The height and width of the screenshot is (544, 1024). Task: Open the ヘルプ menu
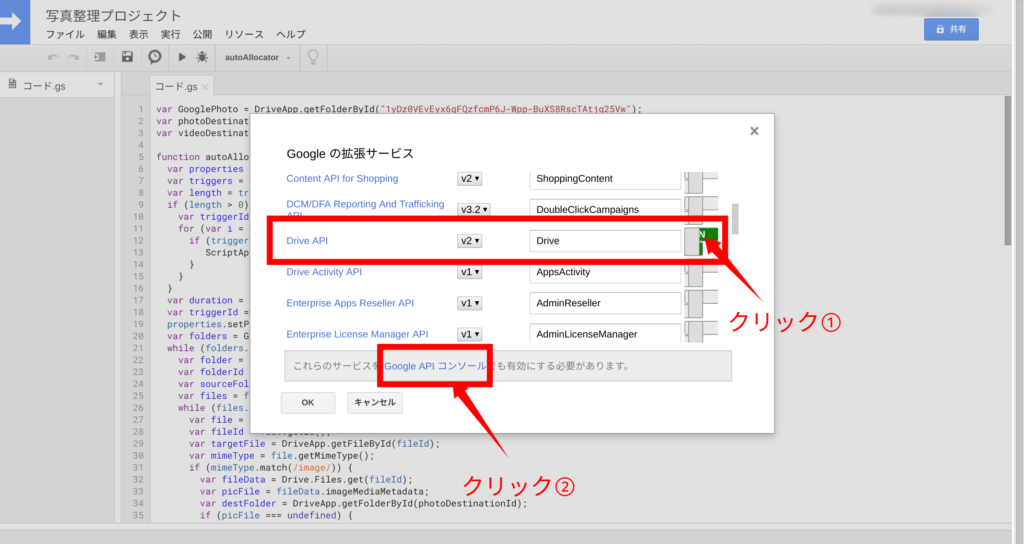[291, 35]
